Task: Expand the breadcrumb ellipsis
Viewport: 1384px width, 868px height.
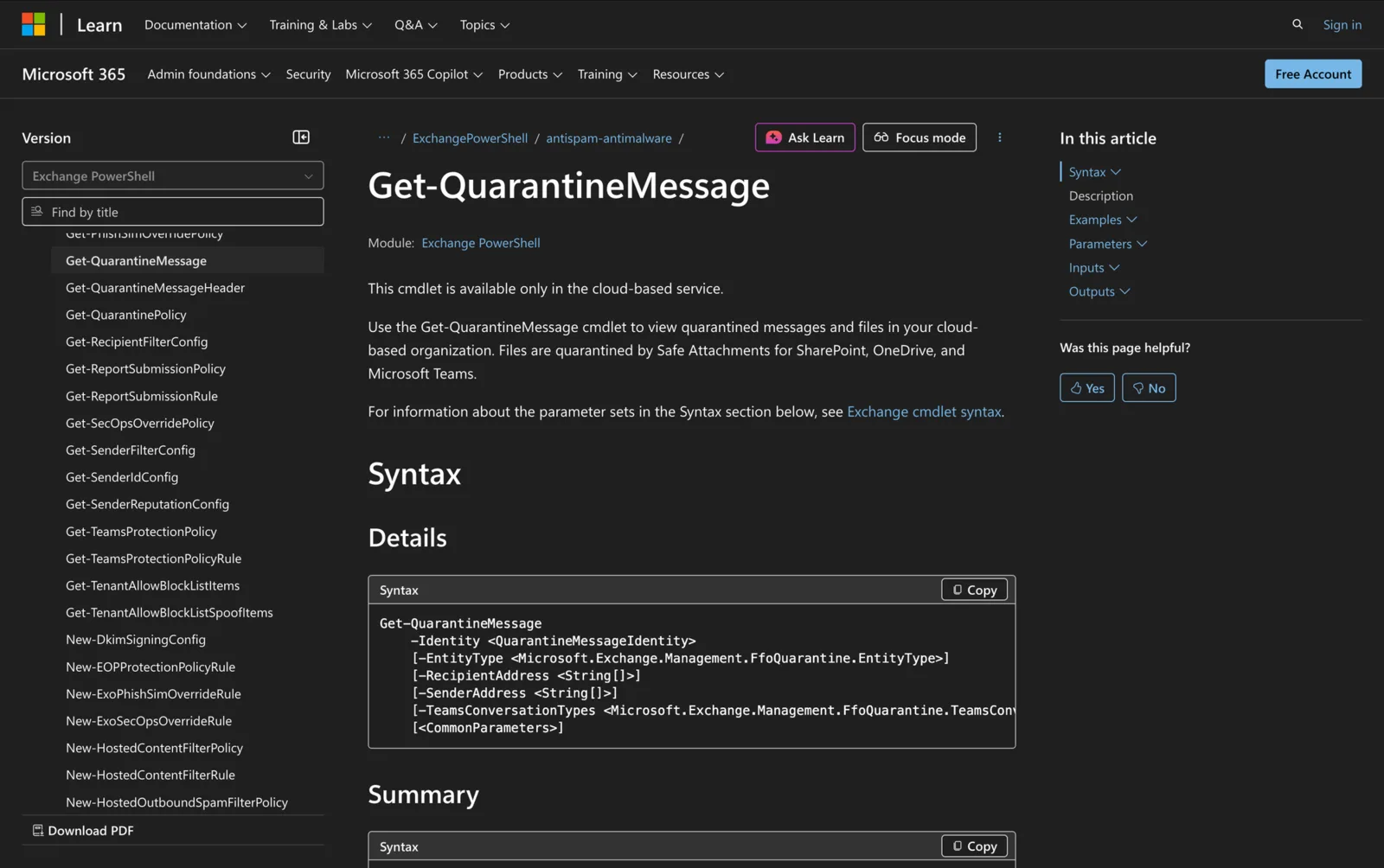Action: 384,137
